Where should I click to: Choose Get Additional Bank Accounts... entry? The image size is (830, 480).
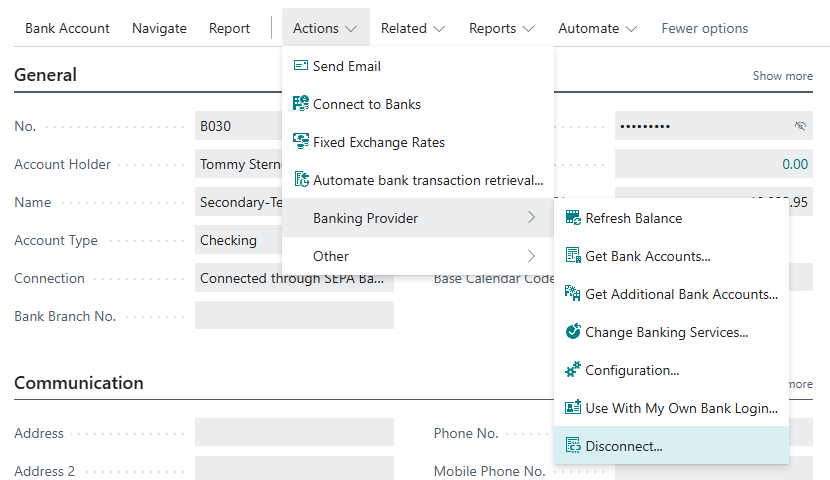(x=671, y=294)
